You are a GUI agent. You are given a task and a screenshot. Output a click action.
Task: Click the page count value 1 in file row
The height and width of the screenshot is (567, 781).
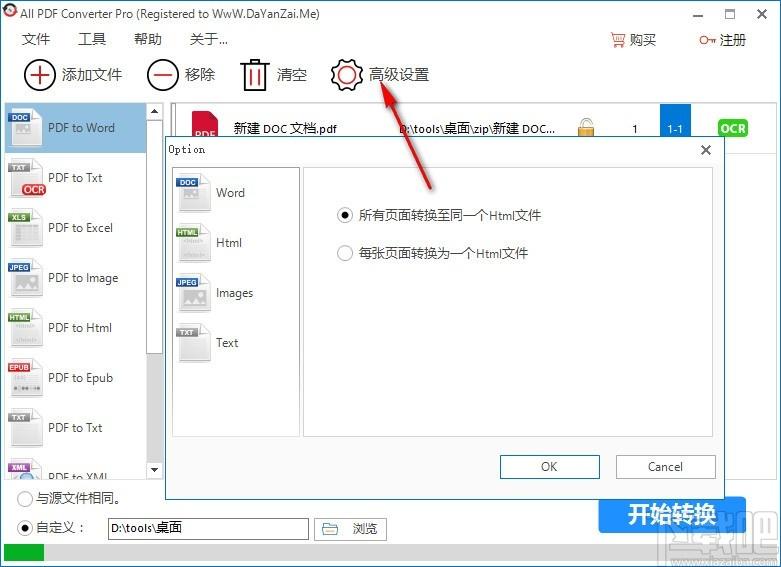635,129
